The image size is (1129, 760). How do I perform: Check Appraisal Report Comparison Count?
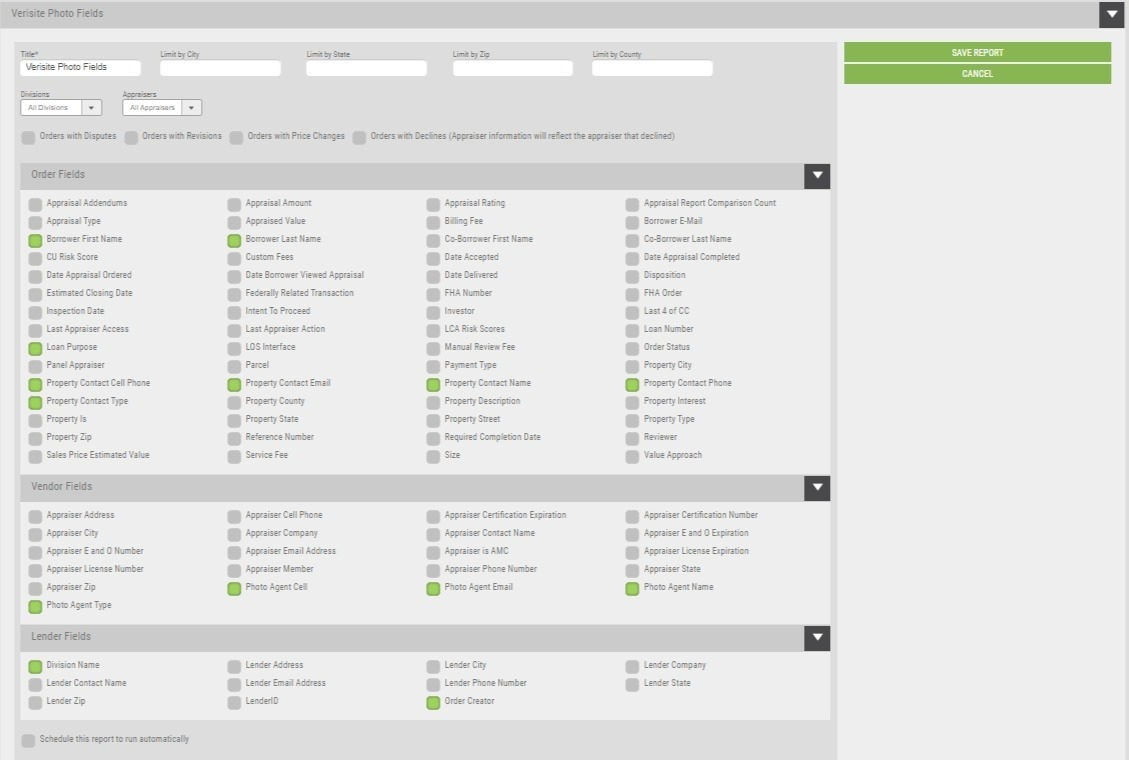pos(632,204)
